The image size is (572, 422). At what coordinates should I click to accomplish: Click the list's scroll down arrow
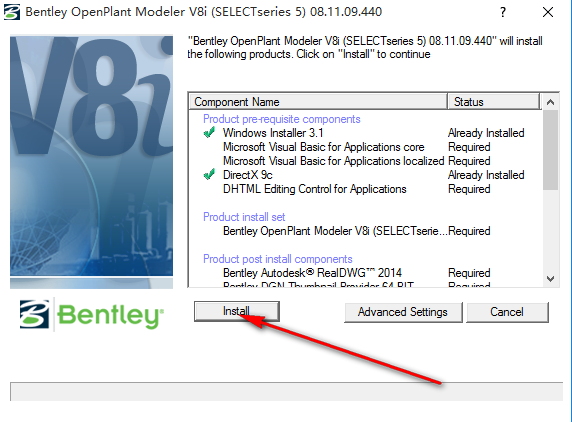pos(550,279)
